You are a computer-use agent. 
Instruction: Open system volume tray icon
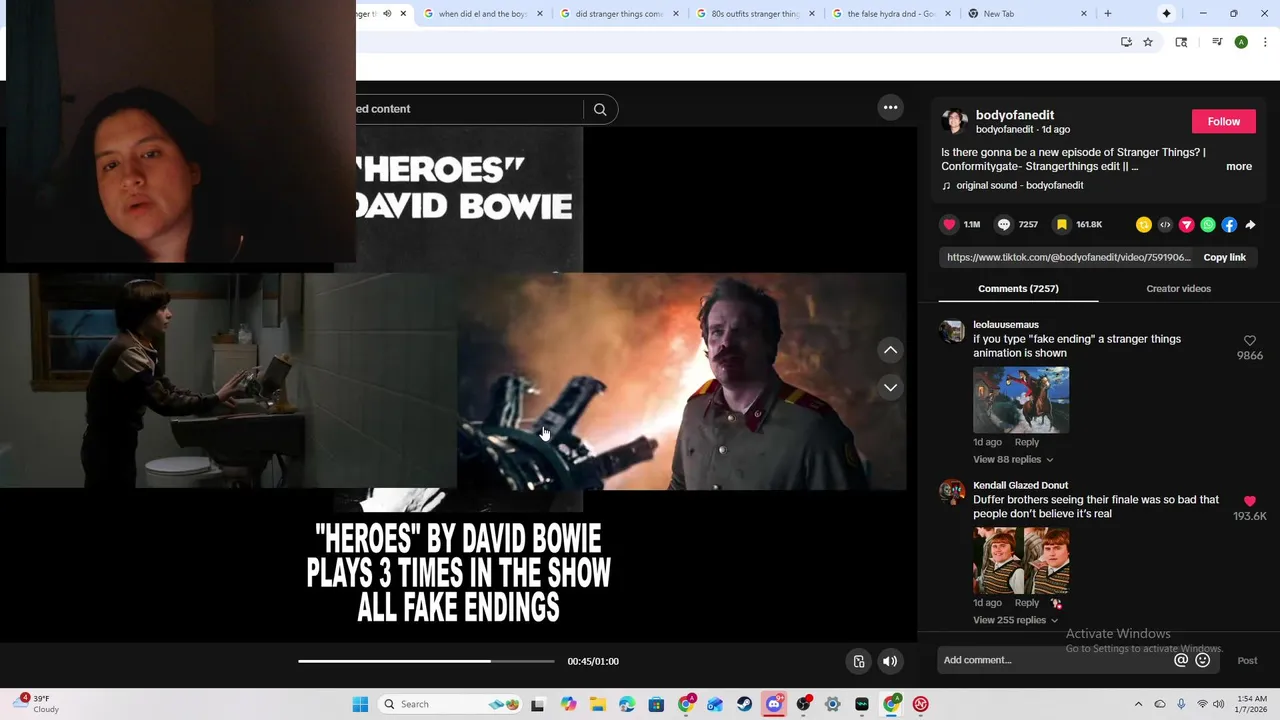[x=1218, y=704]
